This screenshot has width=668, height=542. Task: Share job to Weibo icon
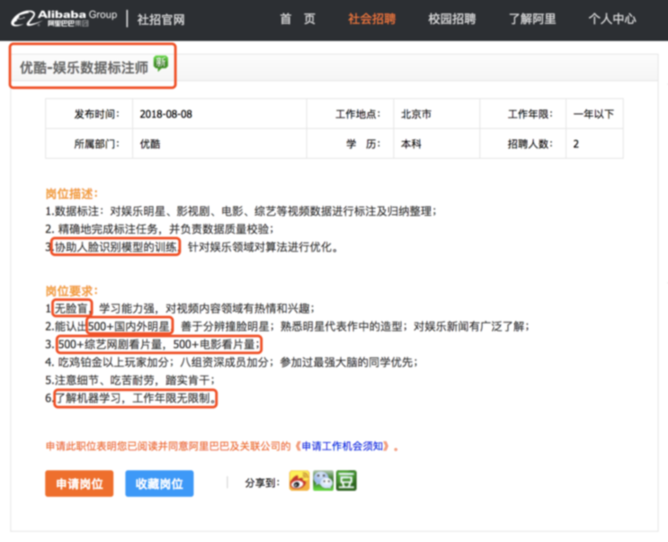299,481
